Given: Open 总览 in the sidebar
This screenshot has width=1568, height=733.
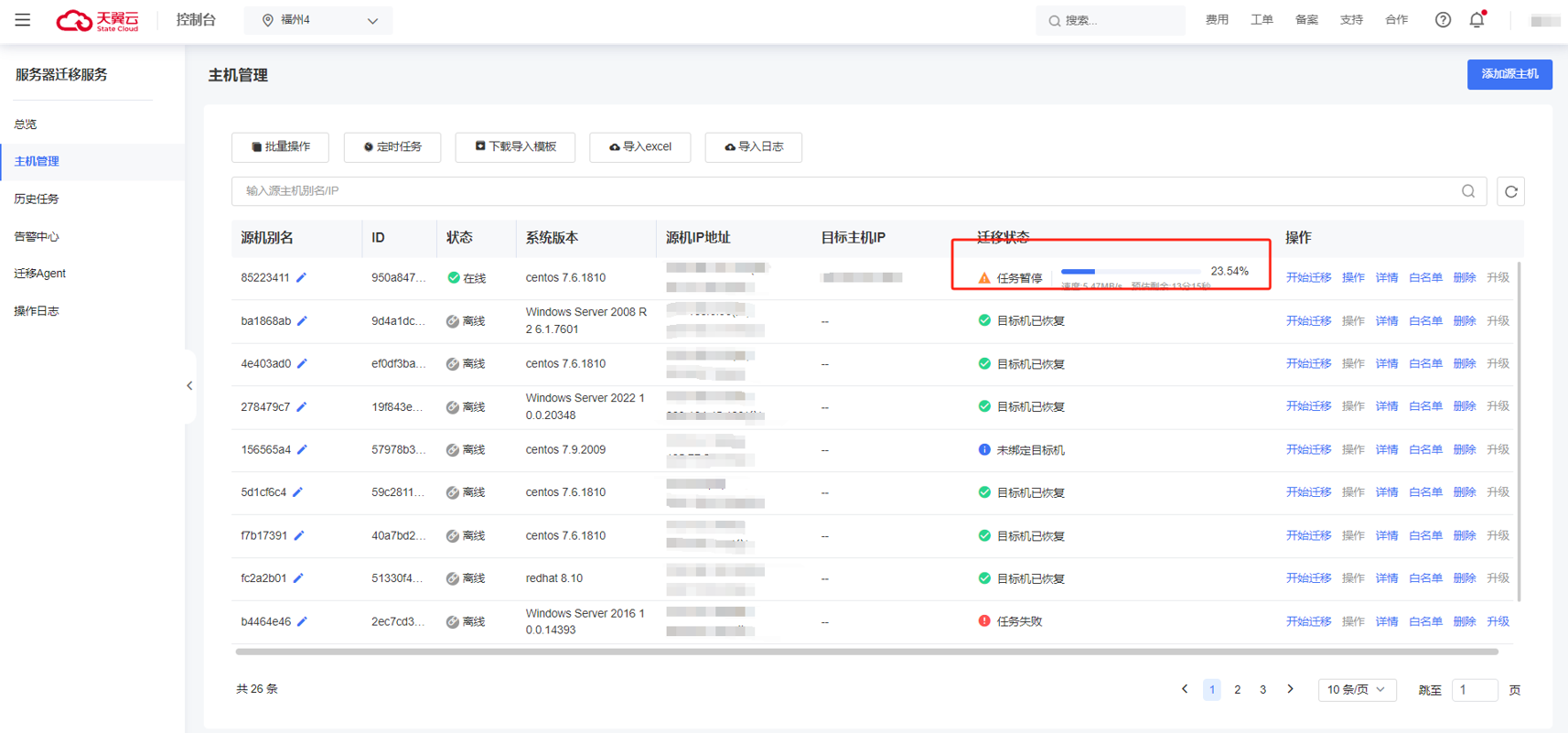Looking at the screenshot, I should coord(26,124).
